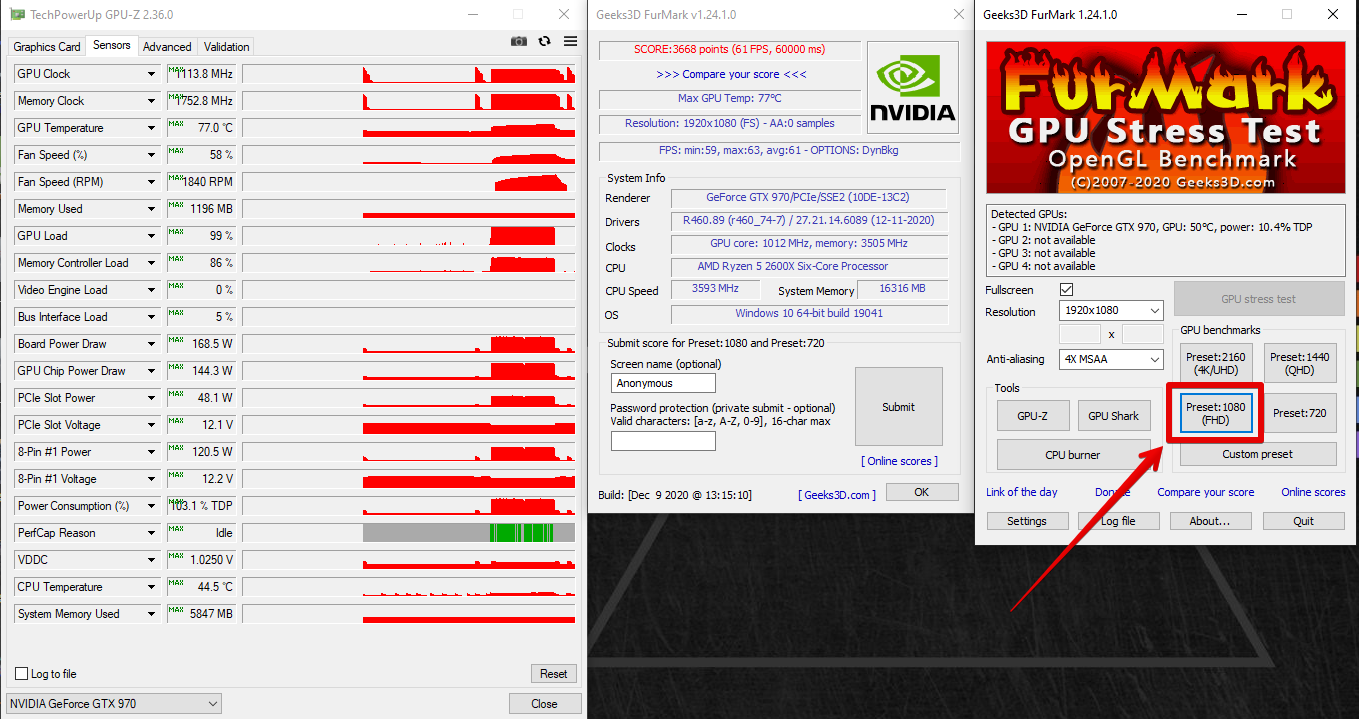This screenshot has width=1359, height=719.
Task: Click Custom preset button
Action: pyautogui.click(x=1257, y=454)
